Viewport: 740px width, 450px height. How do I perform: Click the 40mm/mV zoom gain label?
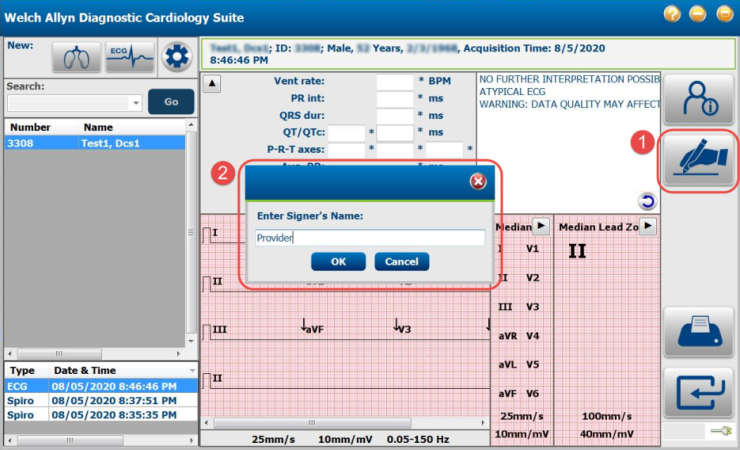pyautogui.click(x=606, y=433)
